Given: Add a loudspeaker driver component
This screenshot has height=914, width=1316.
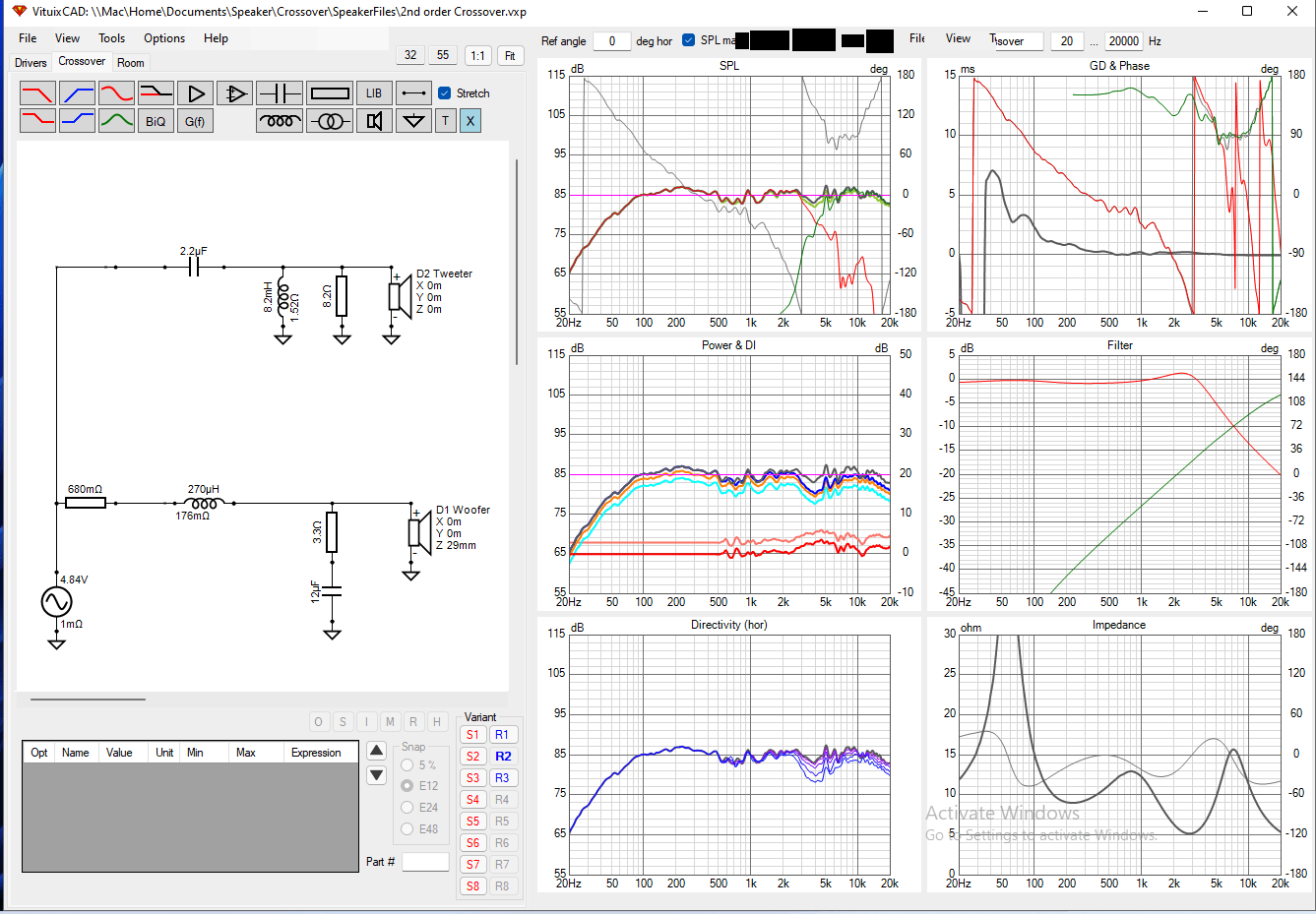Looking at the screenshot, I should [374, 121].
